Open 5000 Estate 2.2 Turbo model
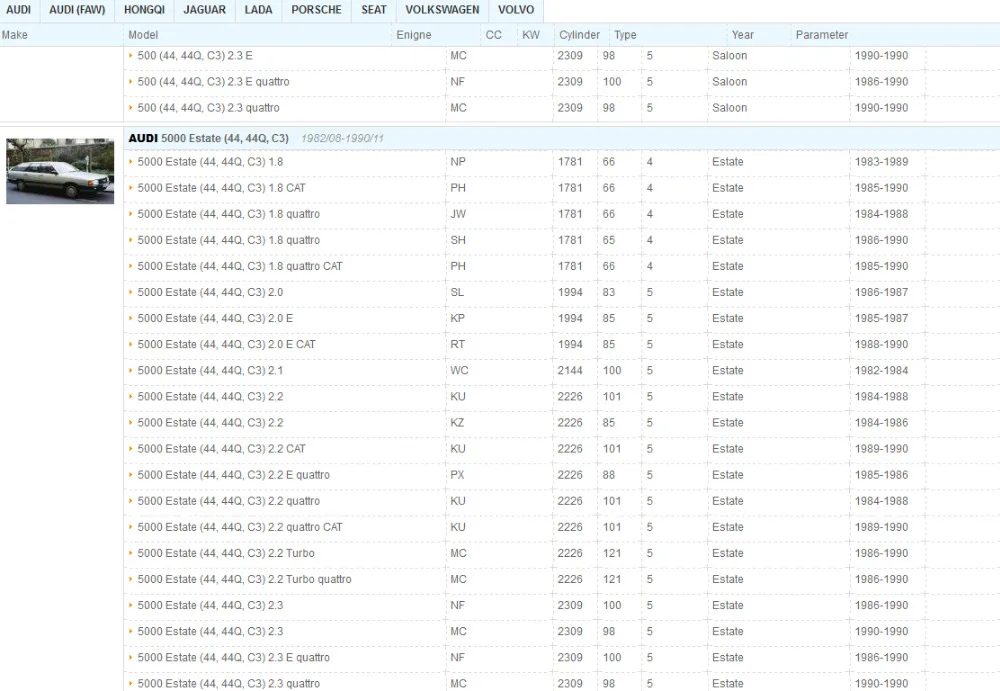The height and width of the screenshot is (691, 1000). click(x=226, y=554)
